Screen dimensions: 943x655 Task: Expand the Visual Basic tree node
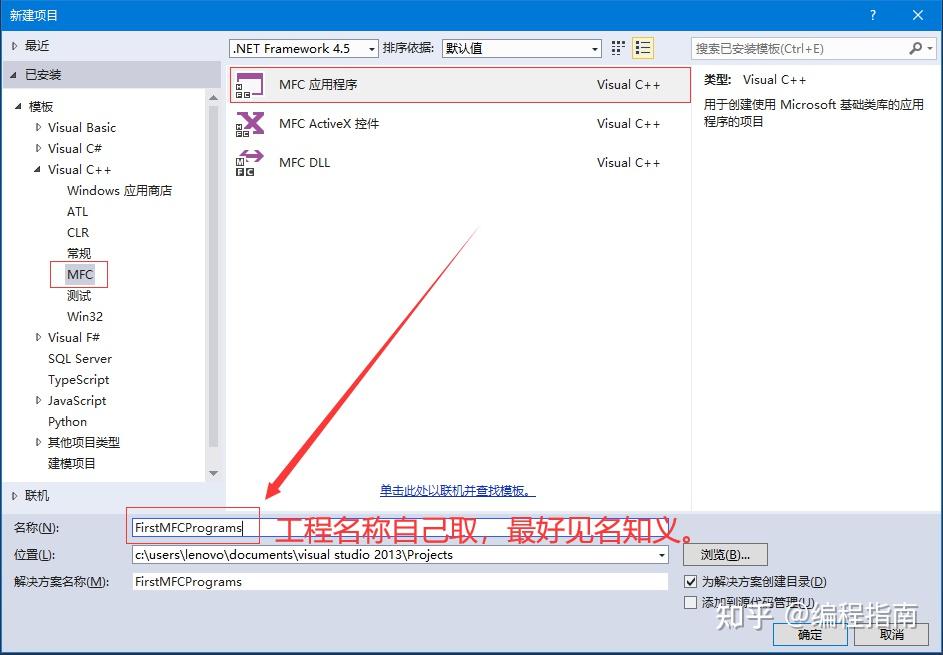pos(37,127)
